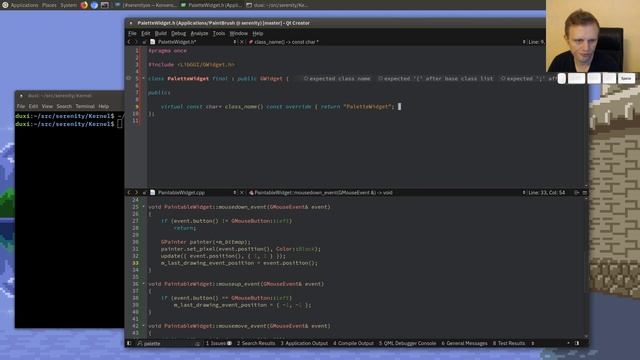Go forward in the upper editor navigation history
This screenshot has width=640, height=360.
[x=136, y=42]
